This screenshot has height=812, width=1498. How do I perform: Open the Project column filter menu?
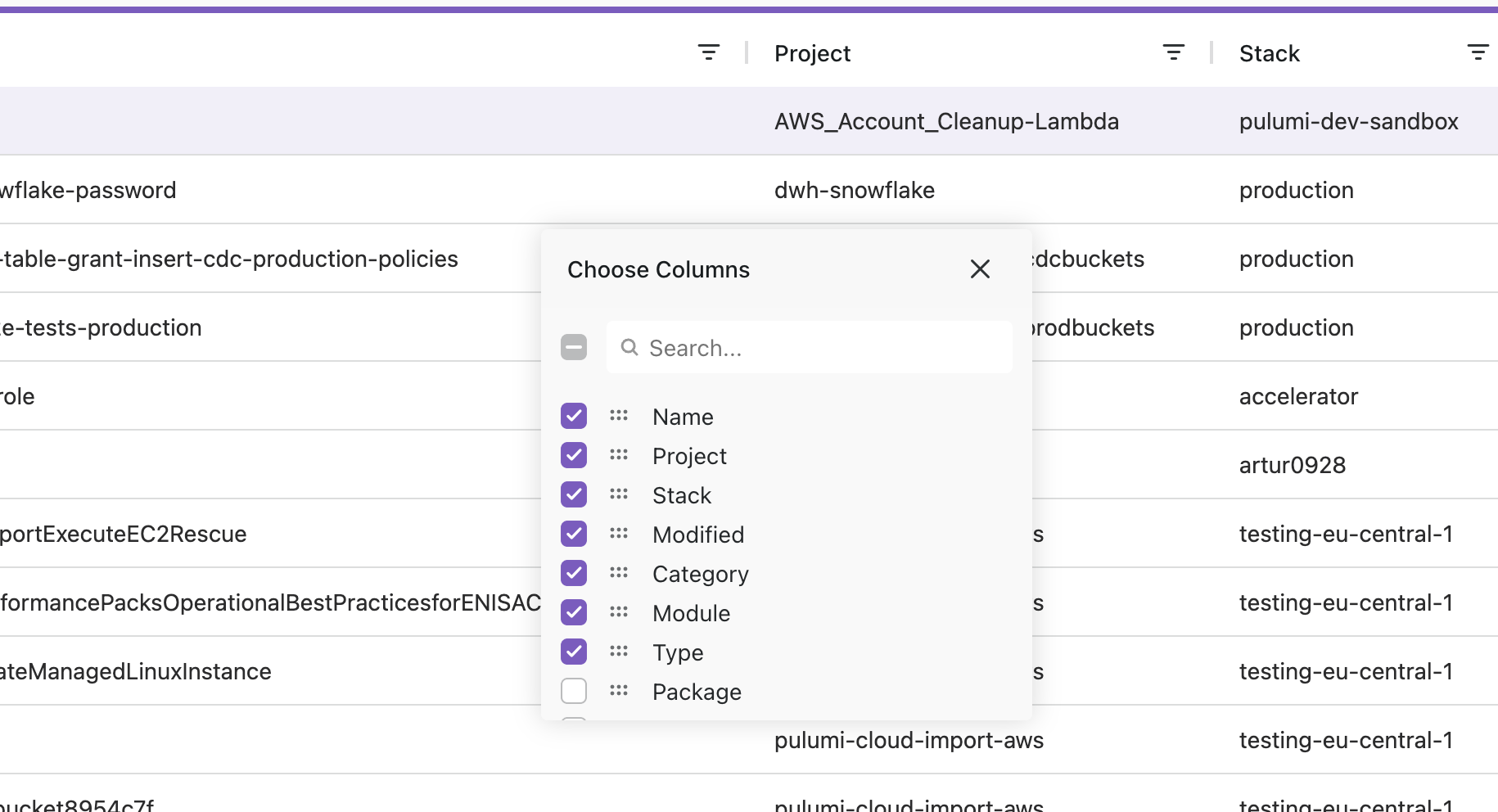point(1174,53)
